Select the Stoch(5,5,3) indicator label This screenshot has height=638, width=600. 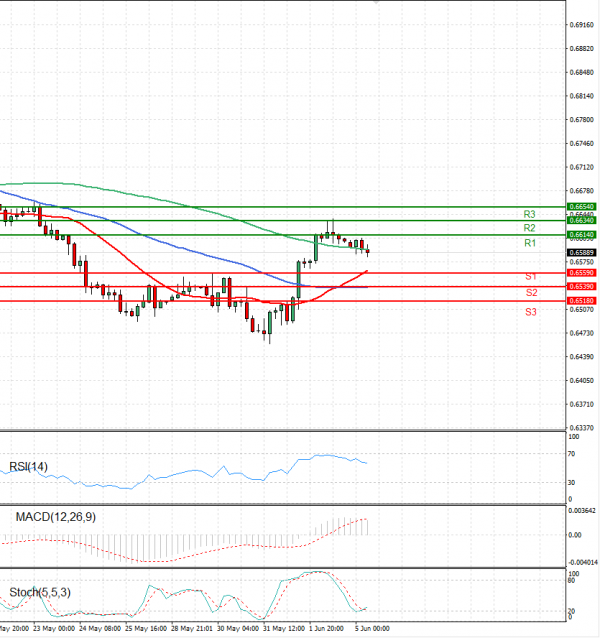(x=40, y=592)
